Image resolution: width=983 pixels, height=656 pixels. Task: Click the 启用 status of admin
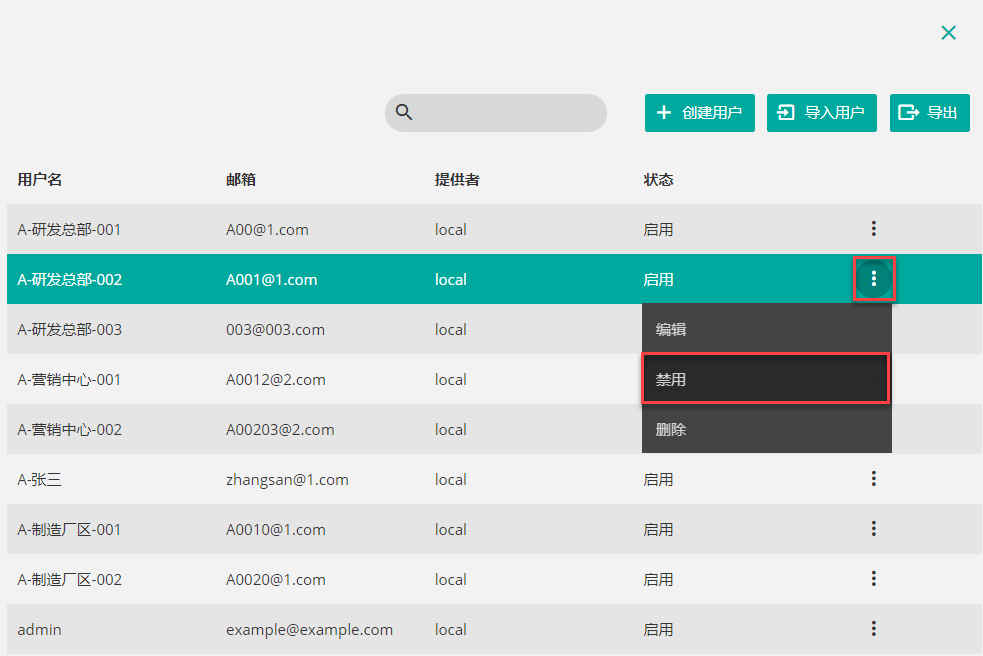(x=658, y=630)
